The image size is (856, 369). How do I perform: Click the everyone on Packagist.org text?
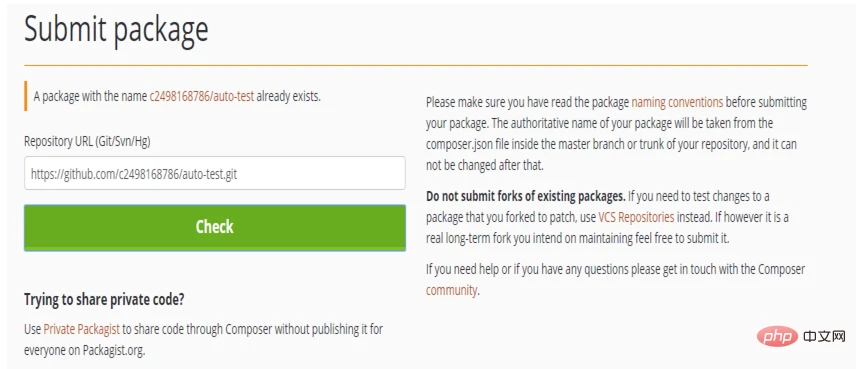coord(85,350)
